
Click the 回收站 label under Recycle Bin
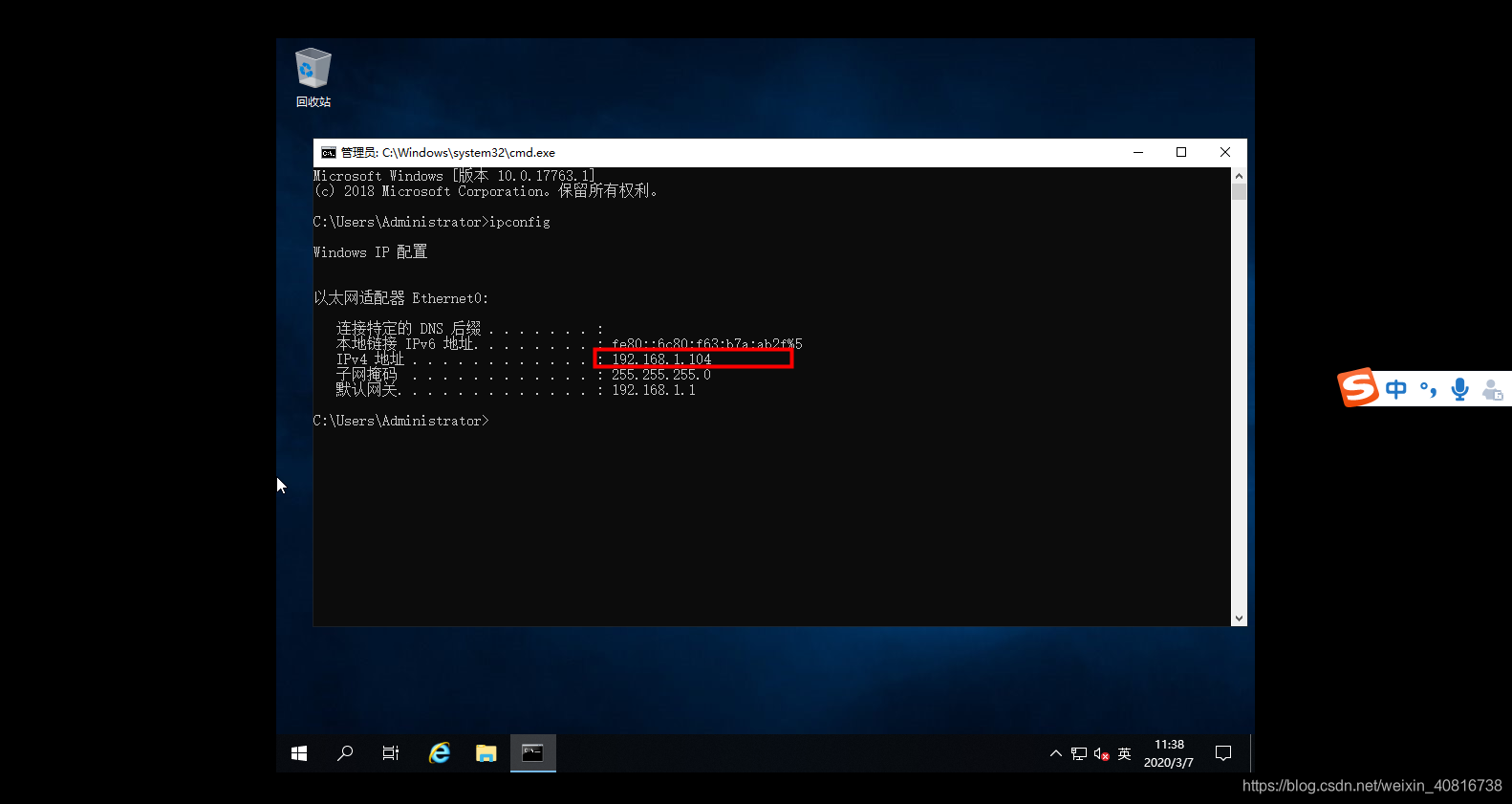[313, 101]
